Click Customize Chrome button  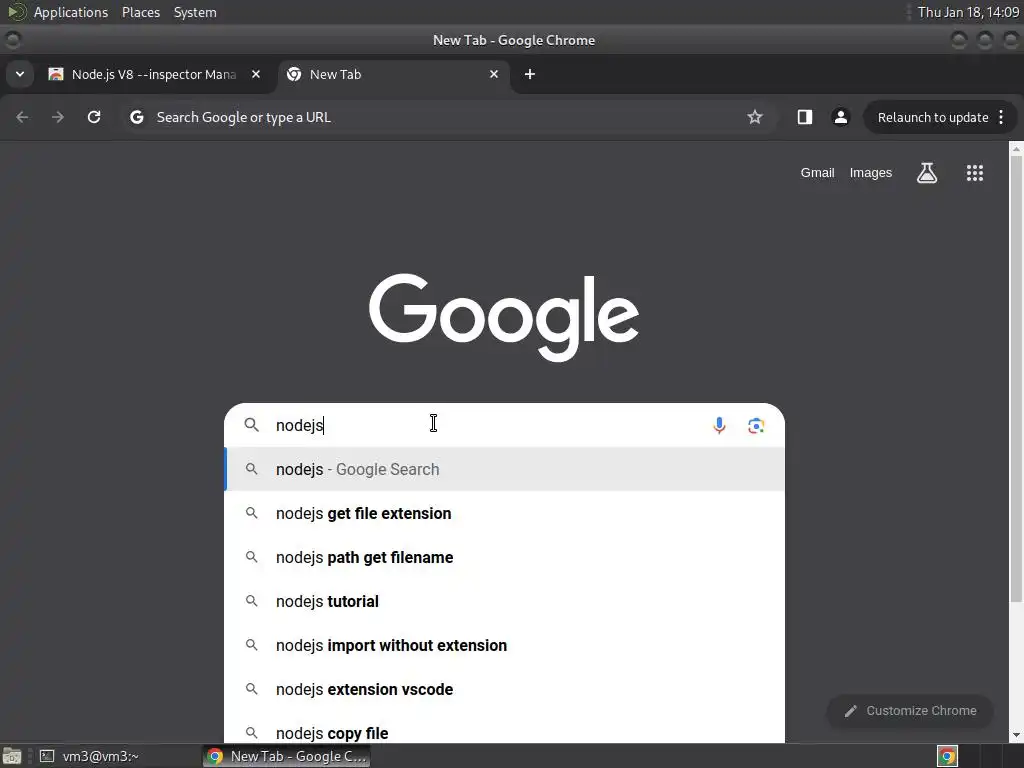click(910, 711)
